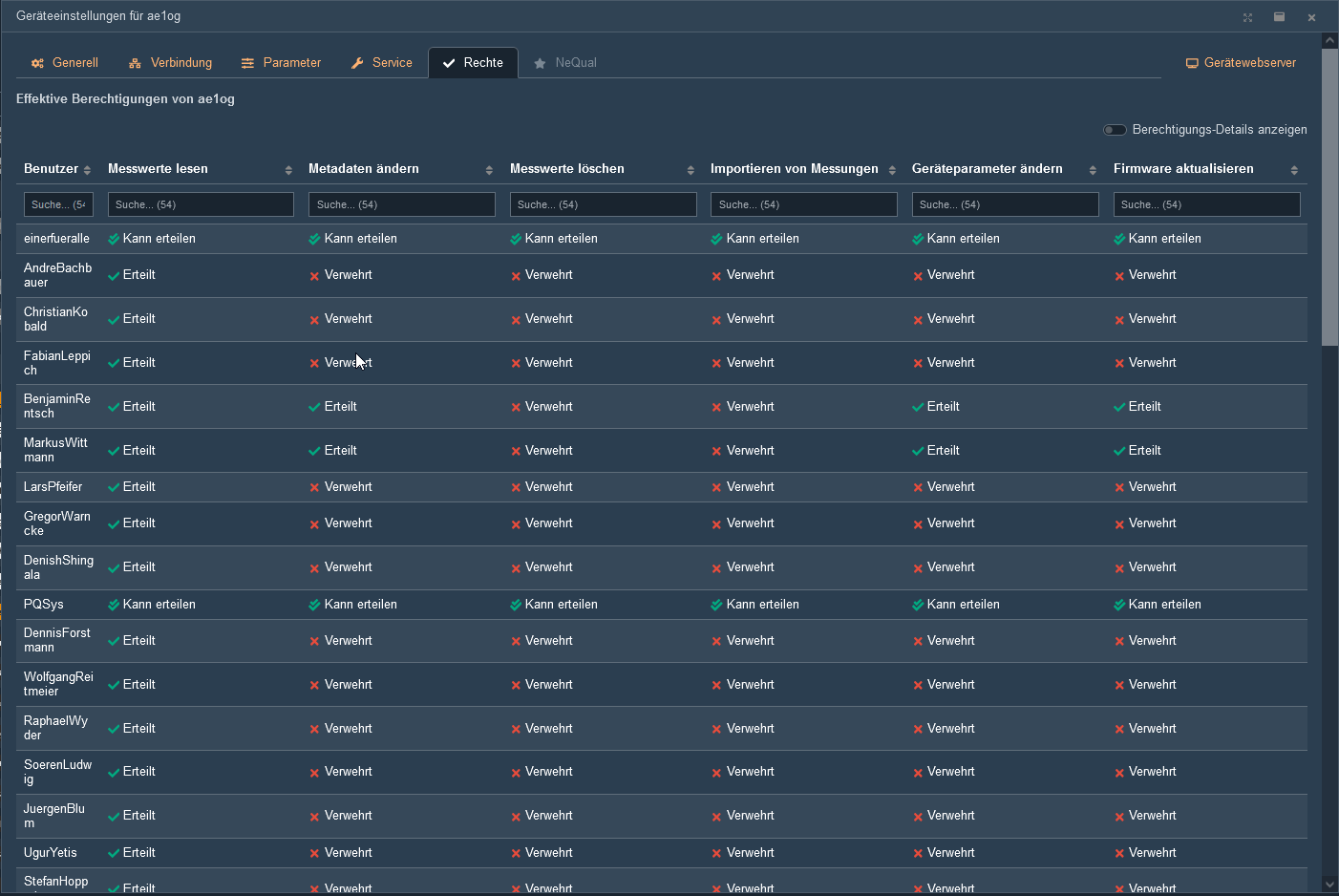The width and height of the screenshot is (1339, 896).
Task: Select the BenjaminRentsch user row
Action: pos(57,406)
